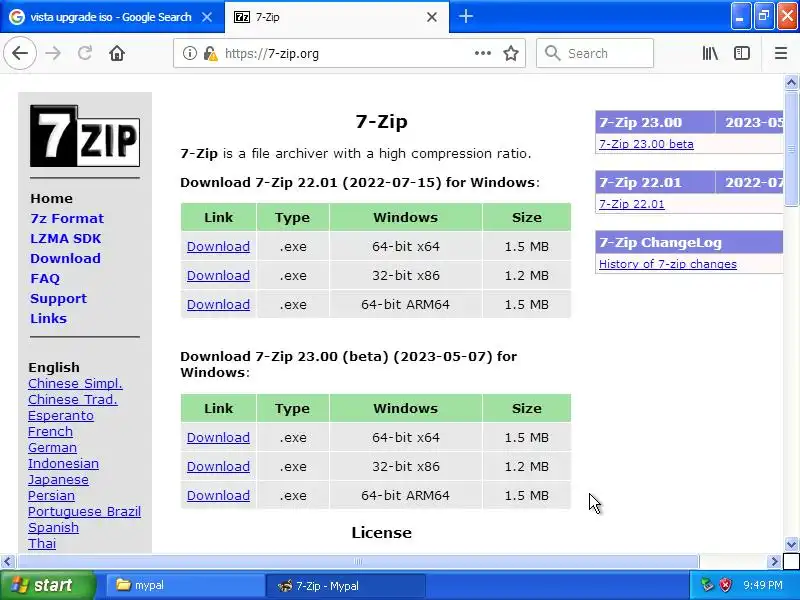Go to the Download sidebar page
The image size is (800, 600).
click(x=65, y=258)
